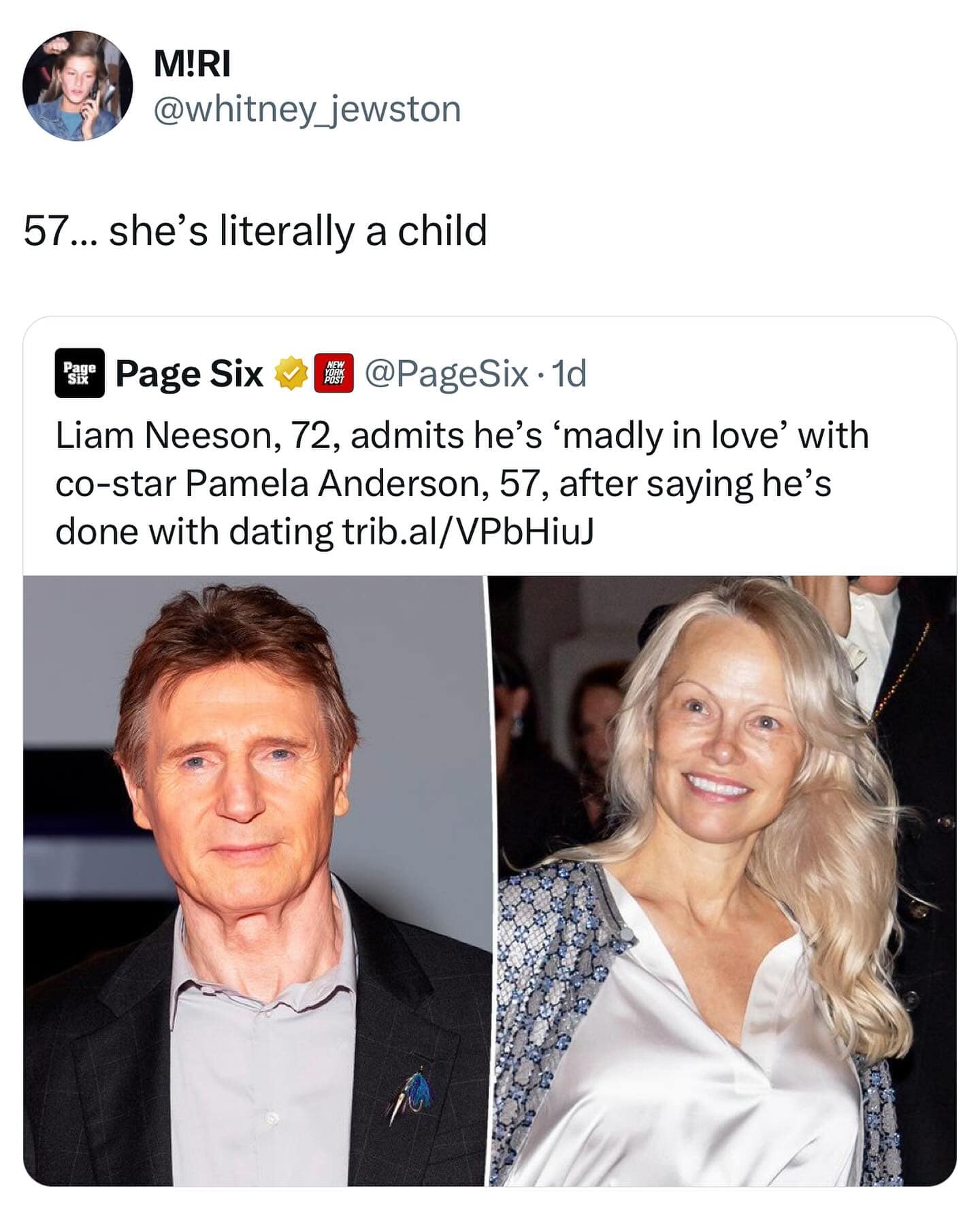Click the "she's literally a child" tweet text
The height and width of the screenshot is (1218, 980).
[298, 231]
